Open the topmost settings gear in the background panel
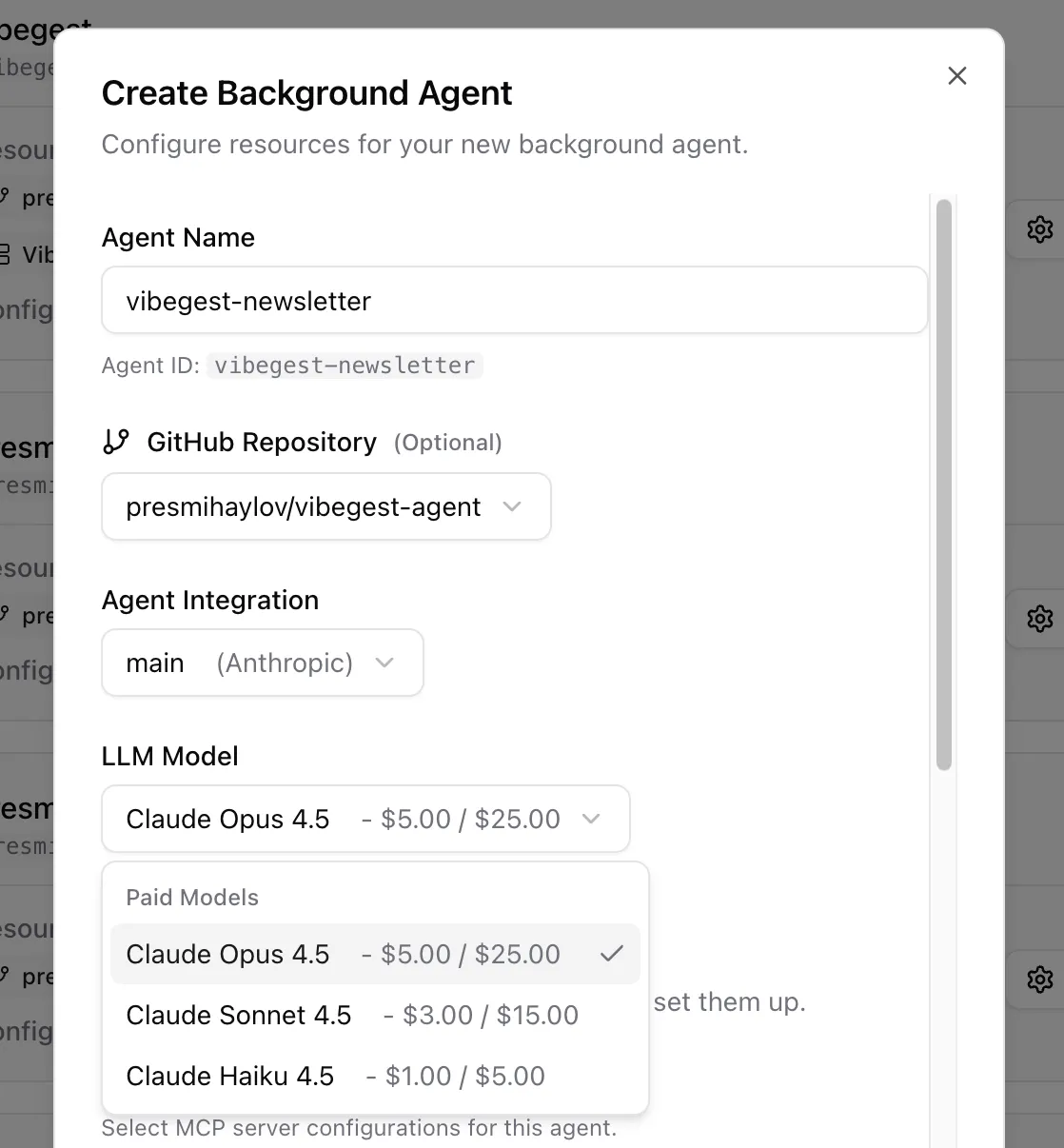Screen dimensions: 1064x1148 click(1040, 229)
